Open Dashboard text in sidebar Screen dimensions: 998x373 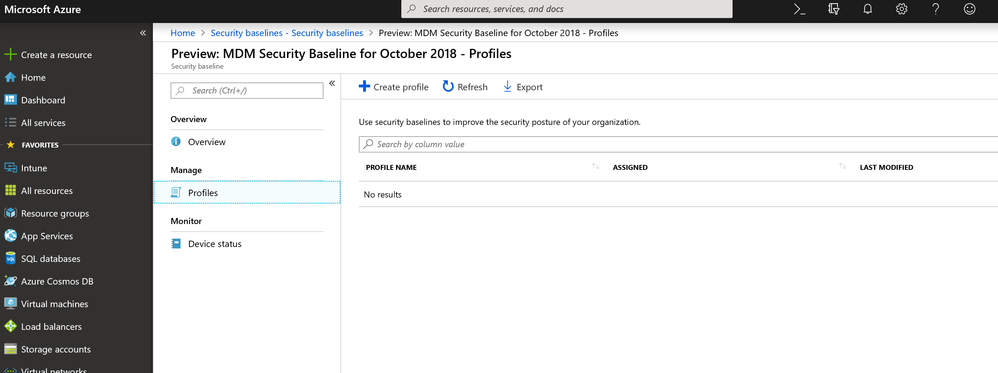(x=43, y=101)
